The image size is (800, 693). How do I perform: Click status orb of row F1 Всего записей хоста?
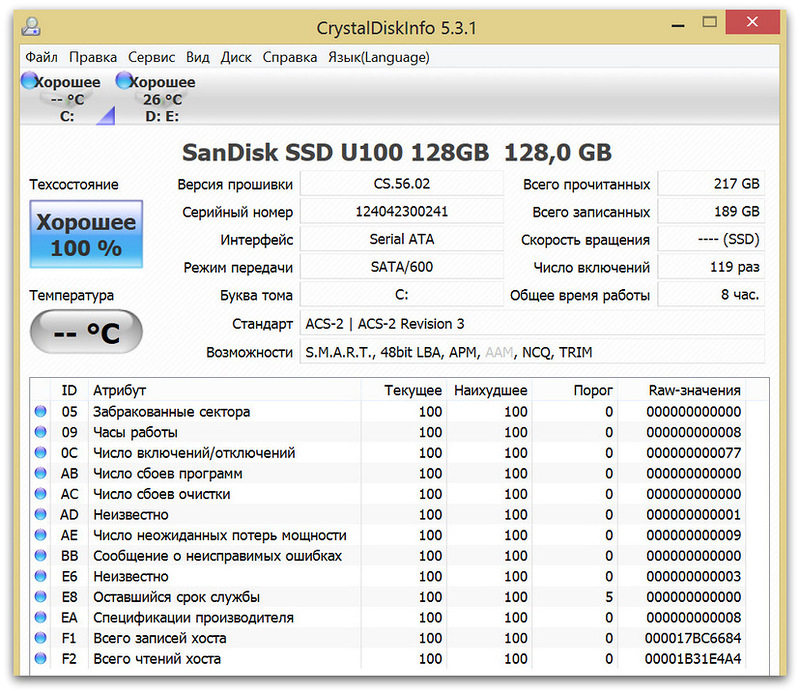pyautogui.click(x=40, y=638)
